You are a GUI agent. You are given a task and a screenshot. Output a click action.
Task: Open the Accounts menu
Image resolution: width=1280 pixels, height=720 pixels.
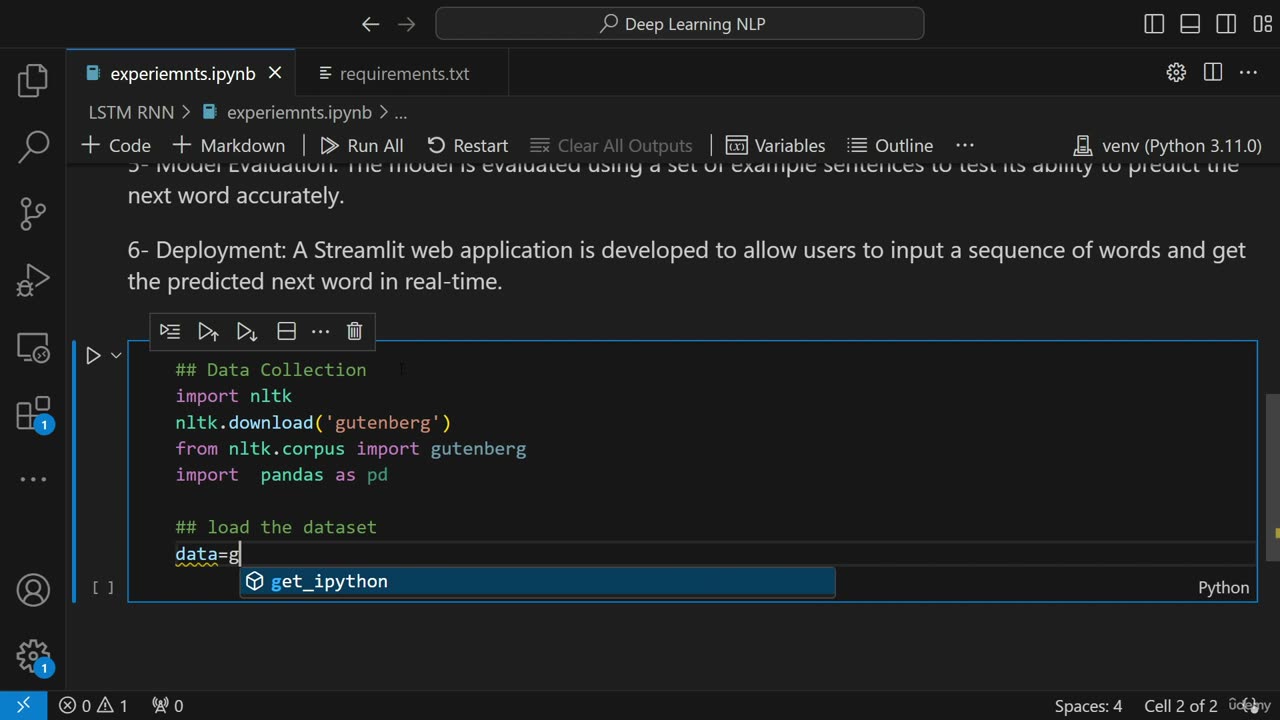pos(33,590)
